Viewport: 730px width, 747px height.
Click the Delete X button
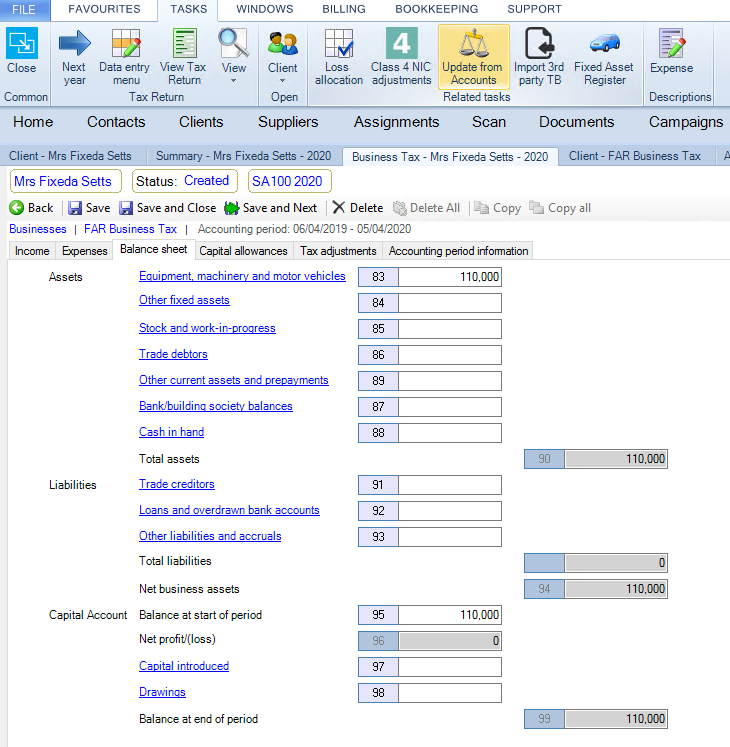point(358,208)
